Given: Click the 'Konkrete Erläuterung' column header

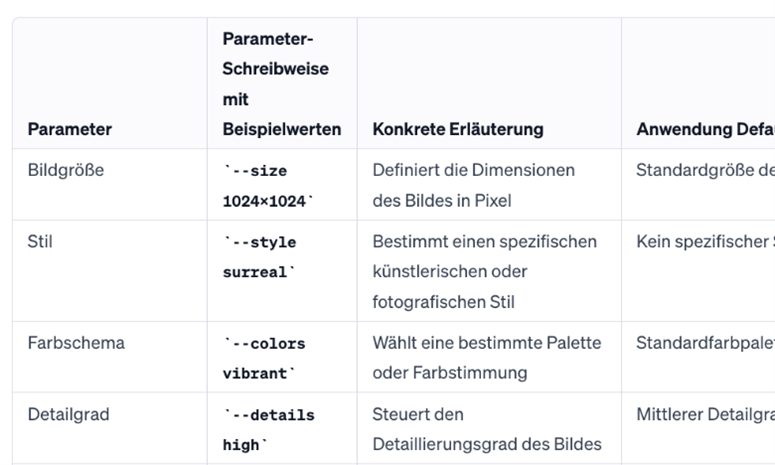Looking at the screenshot, I should tap(458, 129).
